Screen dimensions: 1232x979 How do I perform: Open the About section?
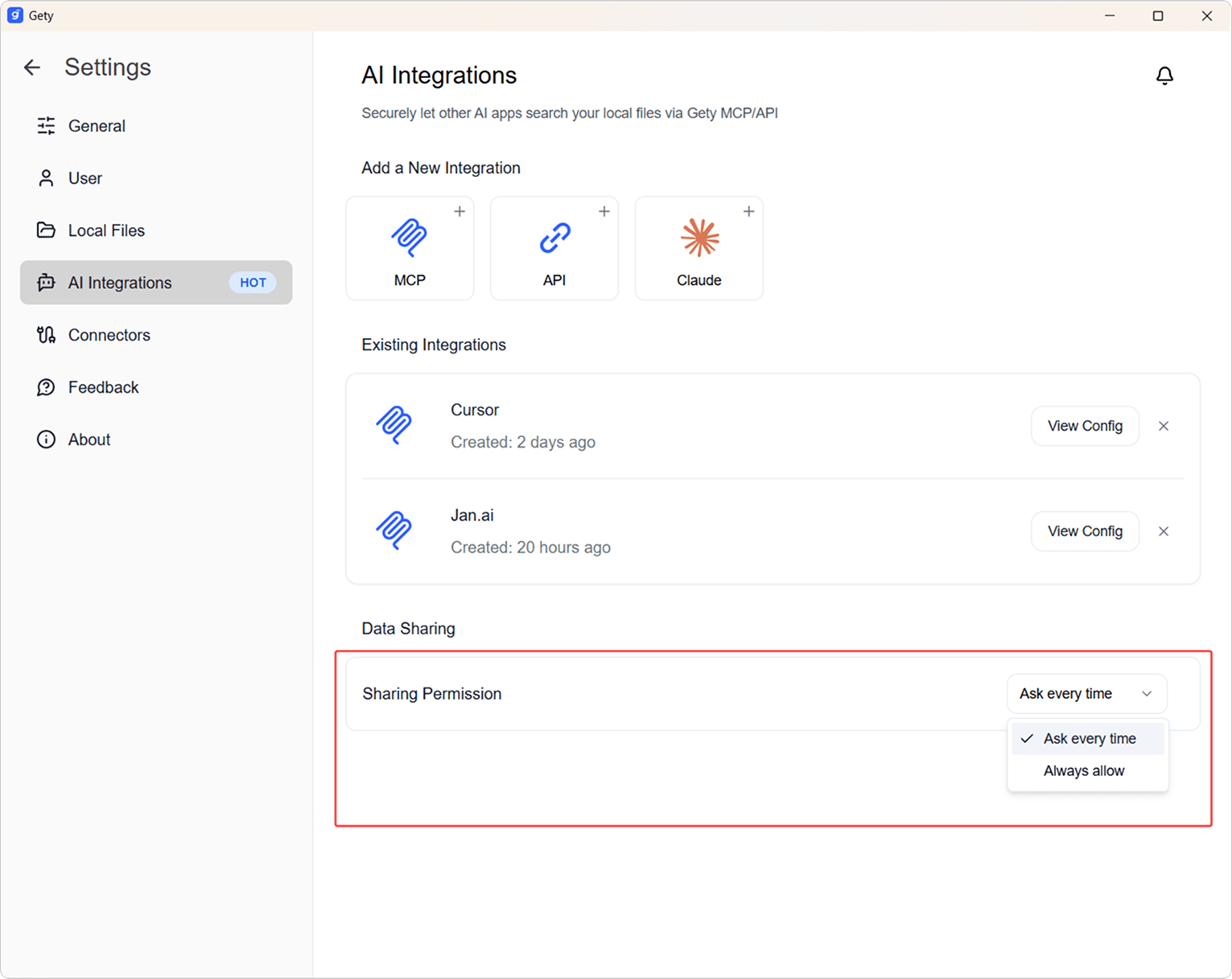[x=89, y=440]
